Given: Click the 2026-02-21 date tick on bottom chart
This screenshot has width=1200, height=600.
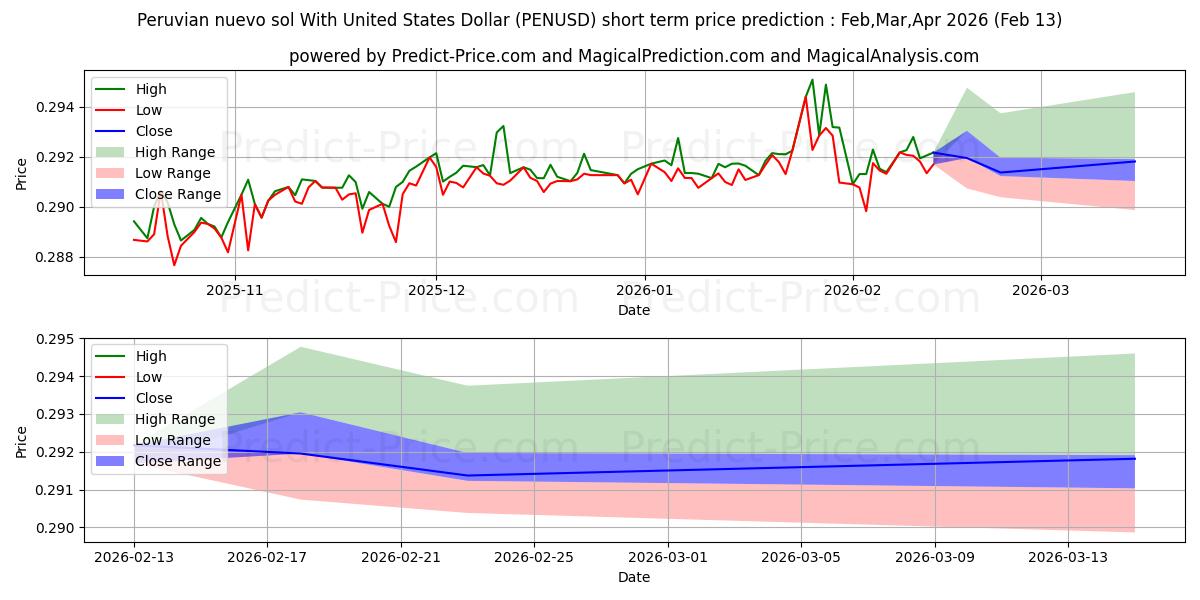Looking at the screenshot, I should (x=400, y=557).
